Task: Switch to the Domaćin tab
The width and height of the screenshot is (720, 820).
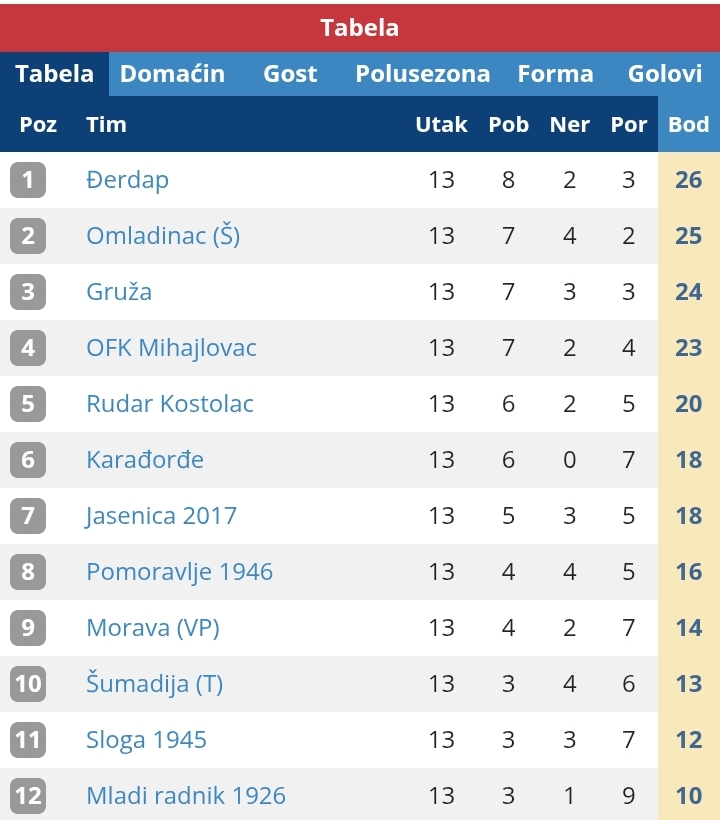Action: pyautogui.click(x=172, y=74)
